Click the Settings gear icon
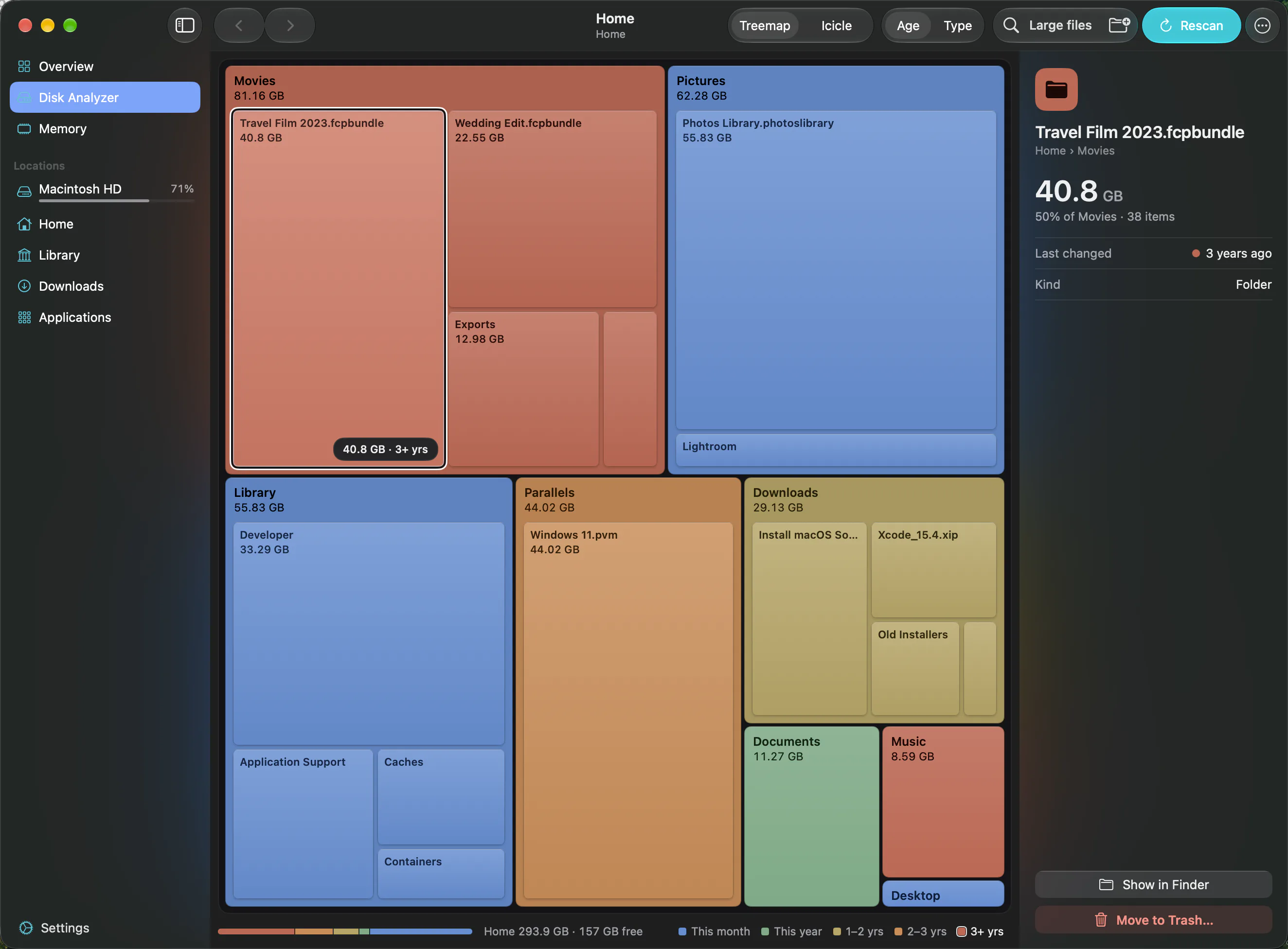 point(25,928)
